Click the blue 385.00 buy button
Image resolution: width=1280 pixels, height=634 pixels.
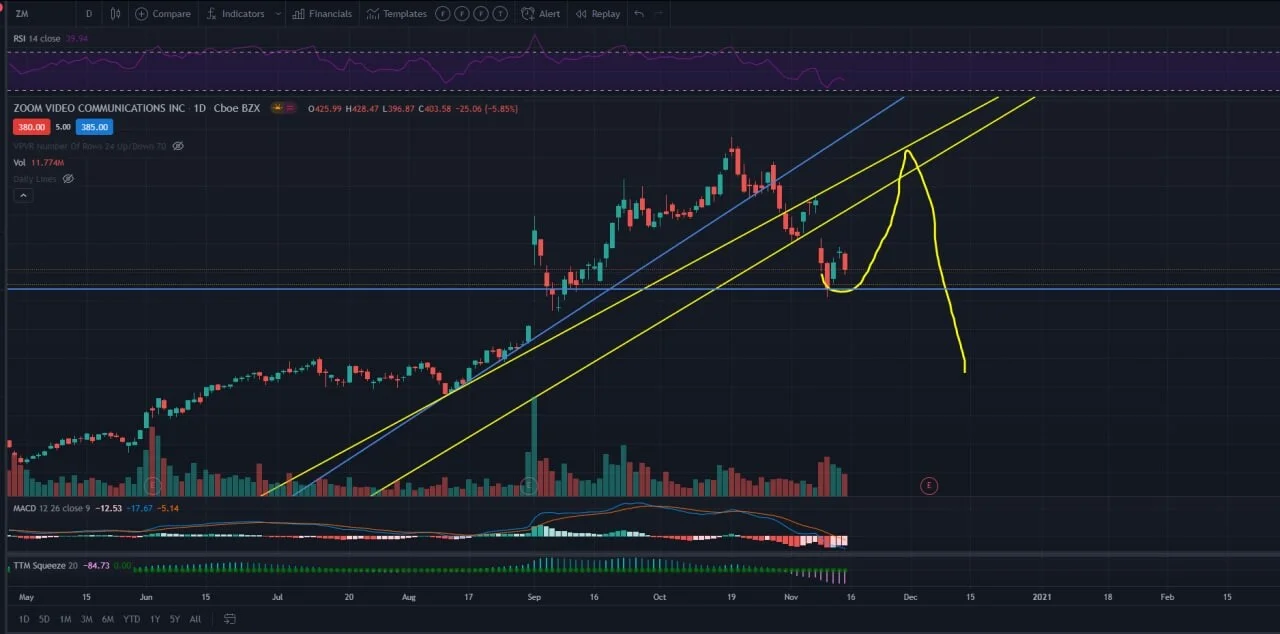click(x=94, y=127)
